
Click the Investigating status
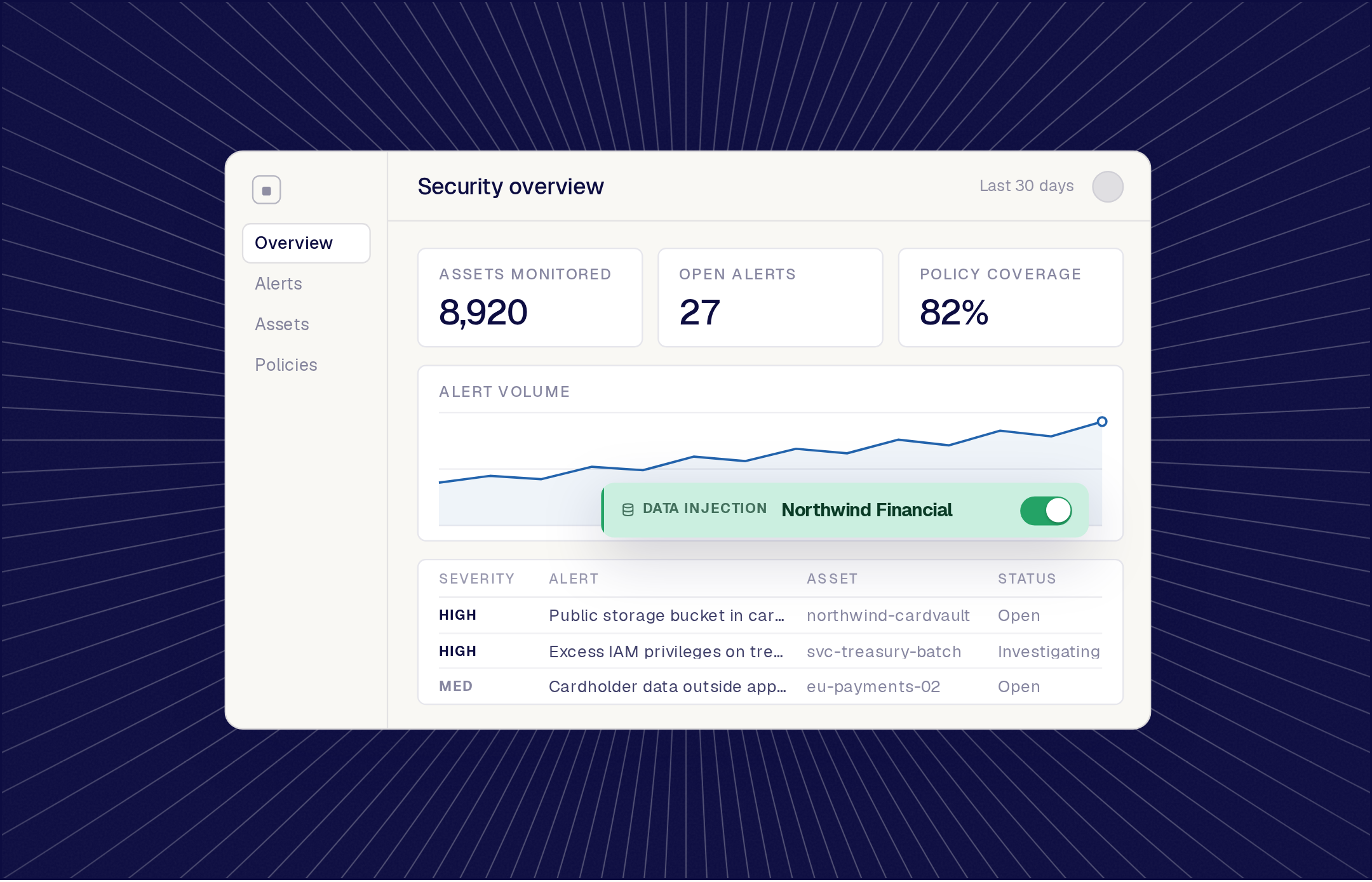[x=1049, y=652]
